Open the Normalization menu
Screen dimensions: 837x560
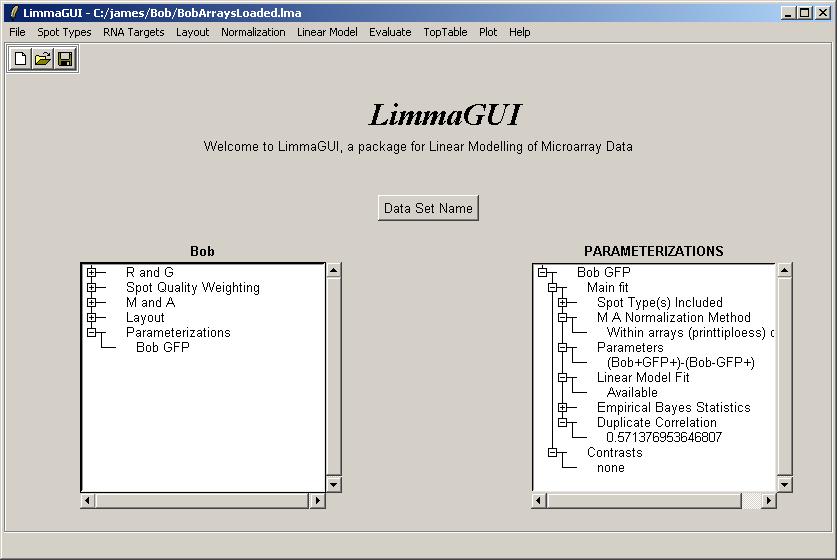[253, 32]
